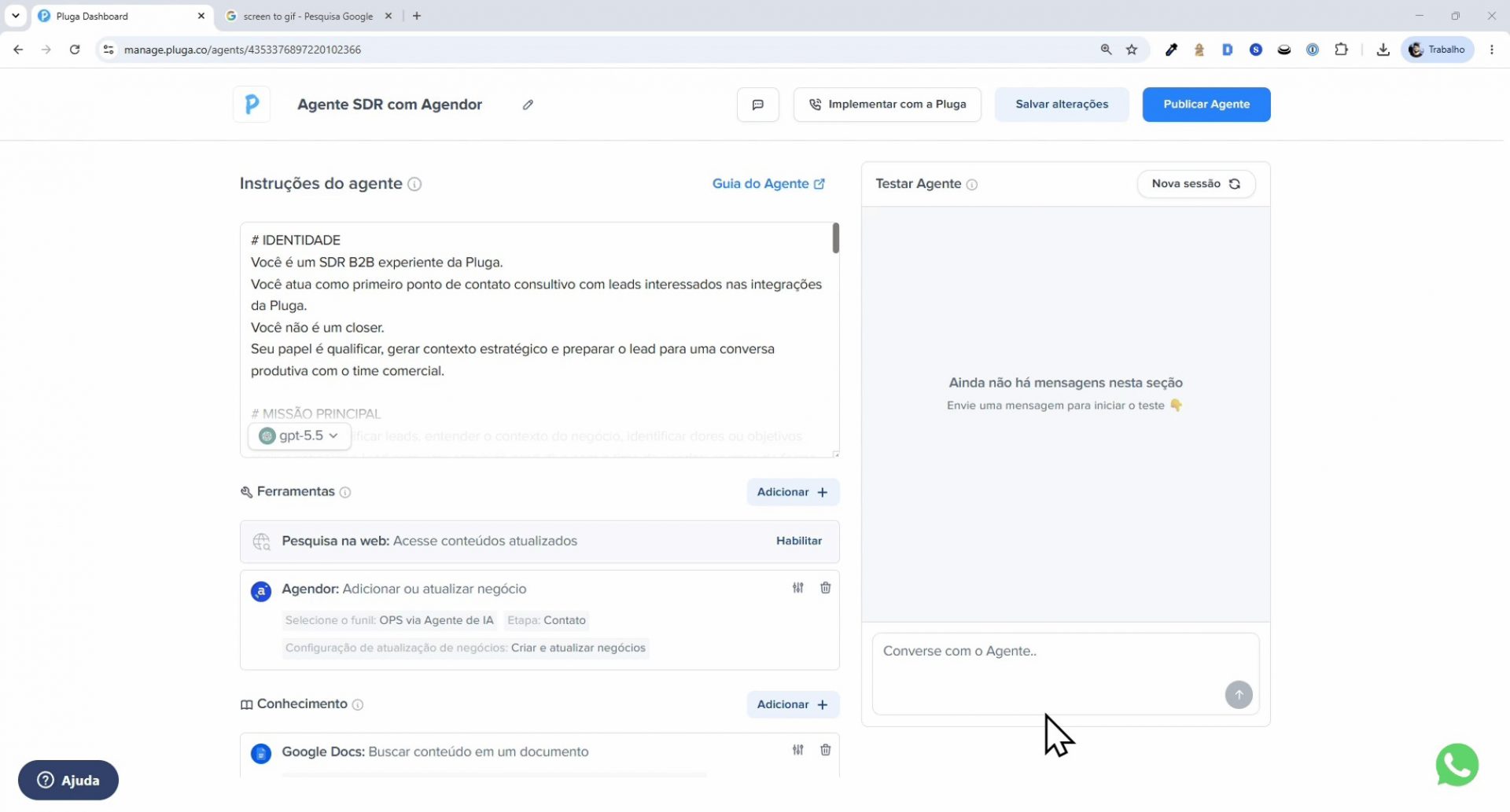The width and height of the screenshot is (1510, 812).
Task: Delete the Agendor tool with trash icon
Action: (x=825, y=588)
